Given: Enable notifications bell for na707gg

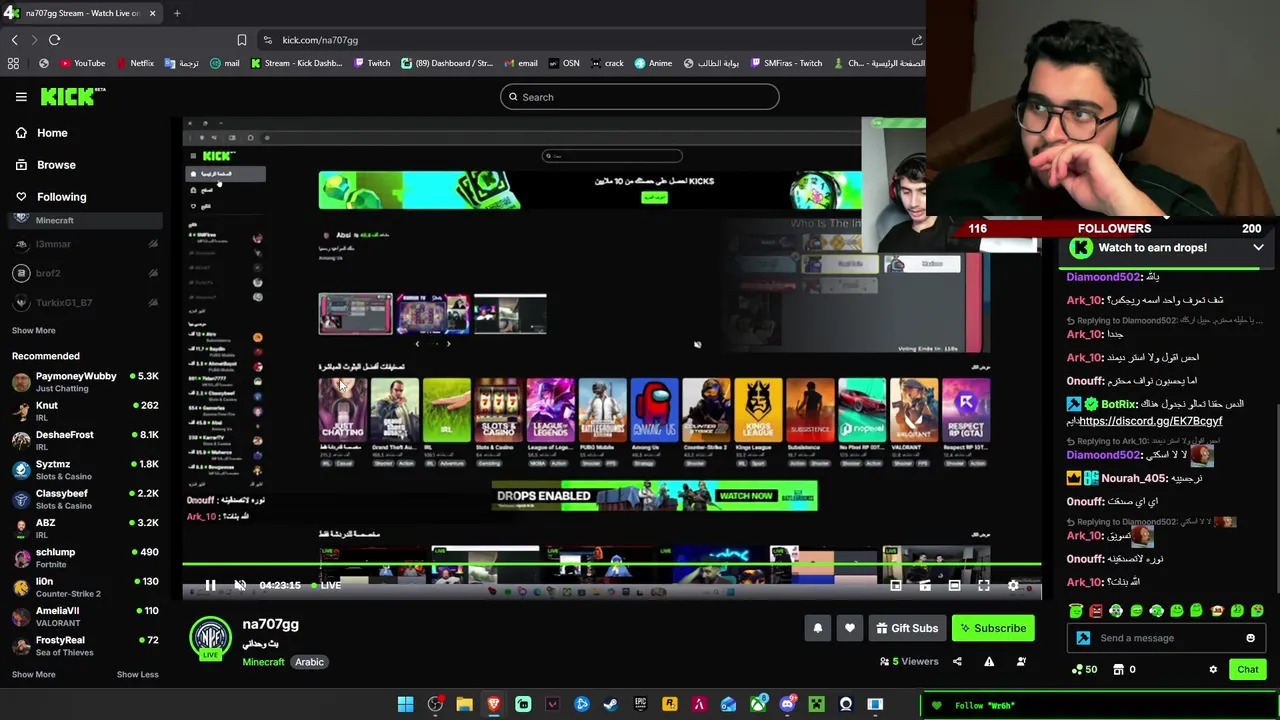Looking at the screenshot, I should pyautogui.click(x=817, y=628).
